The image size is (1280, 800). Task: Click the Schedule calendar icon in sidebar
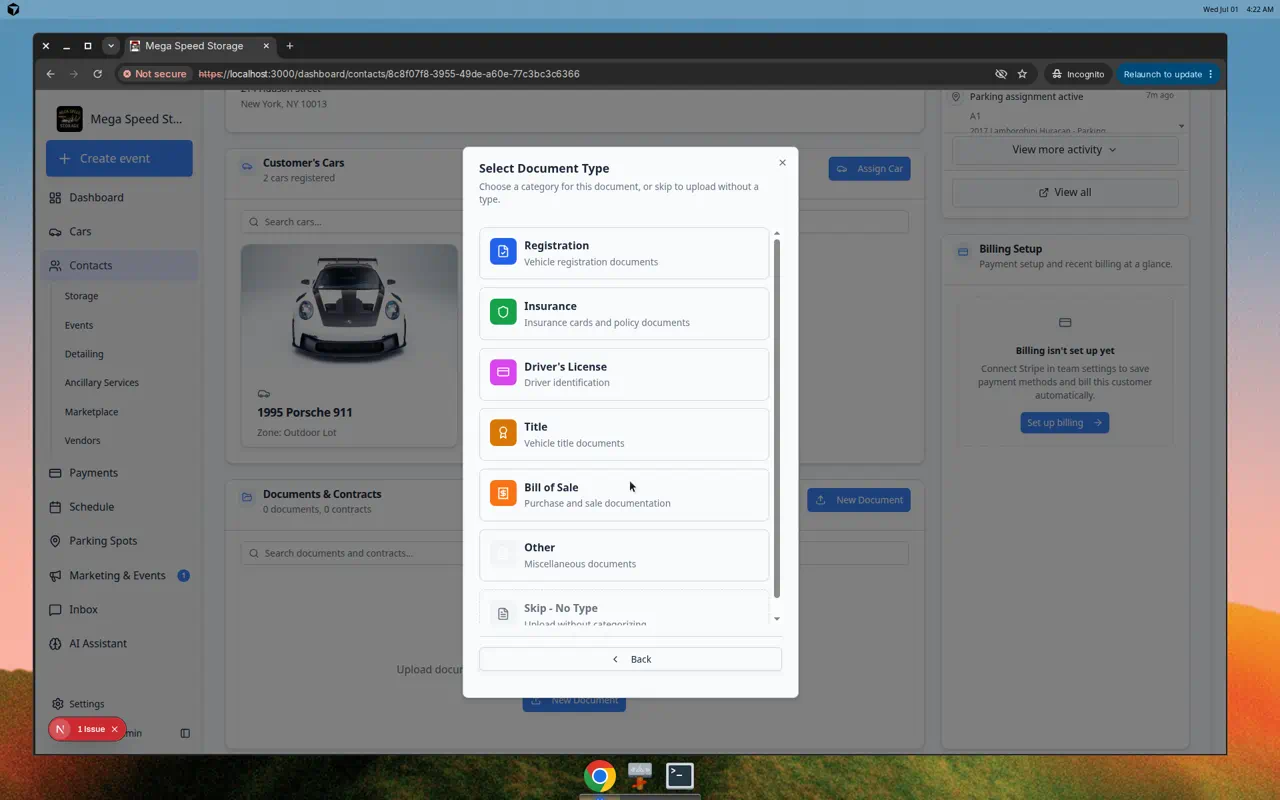55,507
